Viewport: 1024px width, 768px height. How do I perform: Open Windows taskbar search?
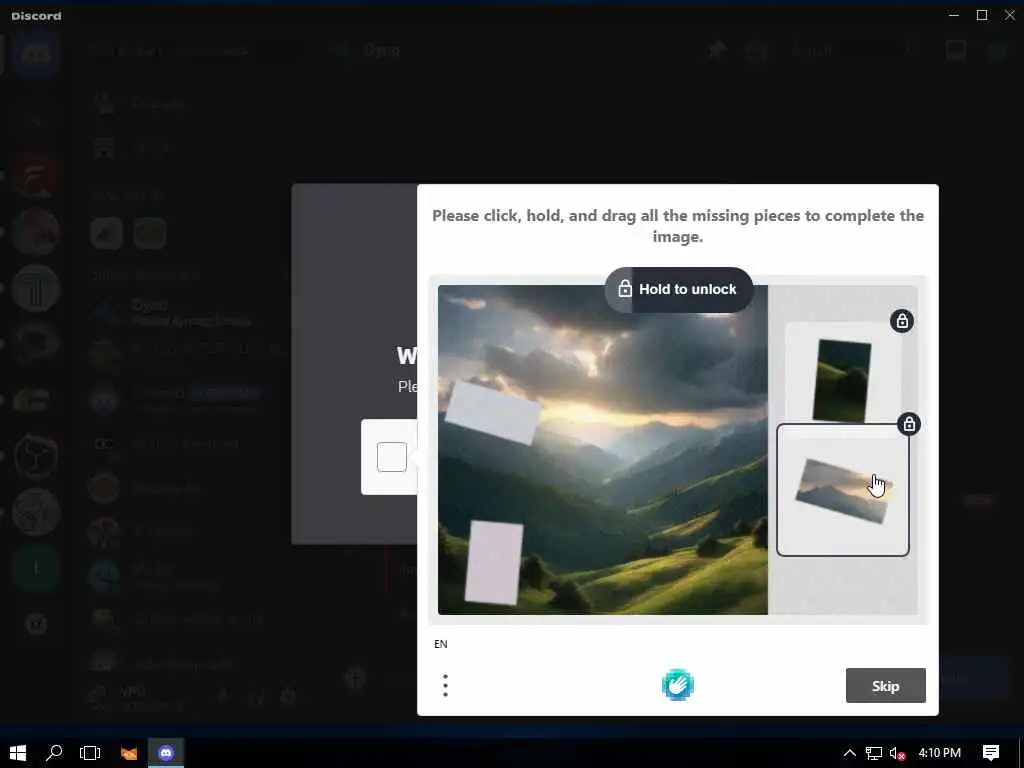tap(54, 753)
